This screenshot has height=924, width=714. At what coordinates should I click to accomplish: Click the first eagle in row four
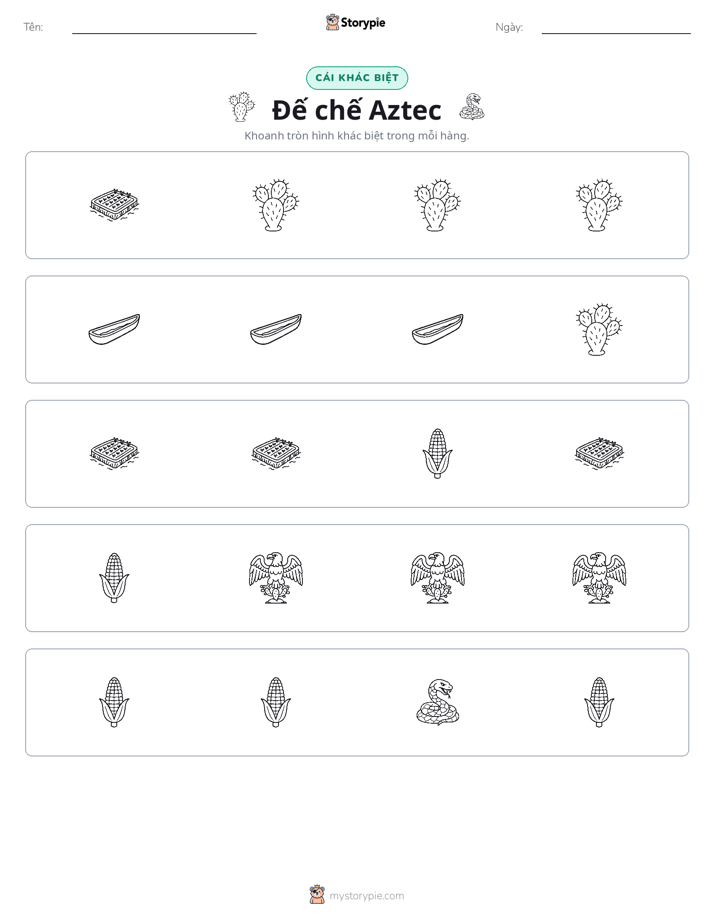click(276, 578)
